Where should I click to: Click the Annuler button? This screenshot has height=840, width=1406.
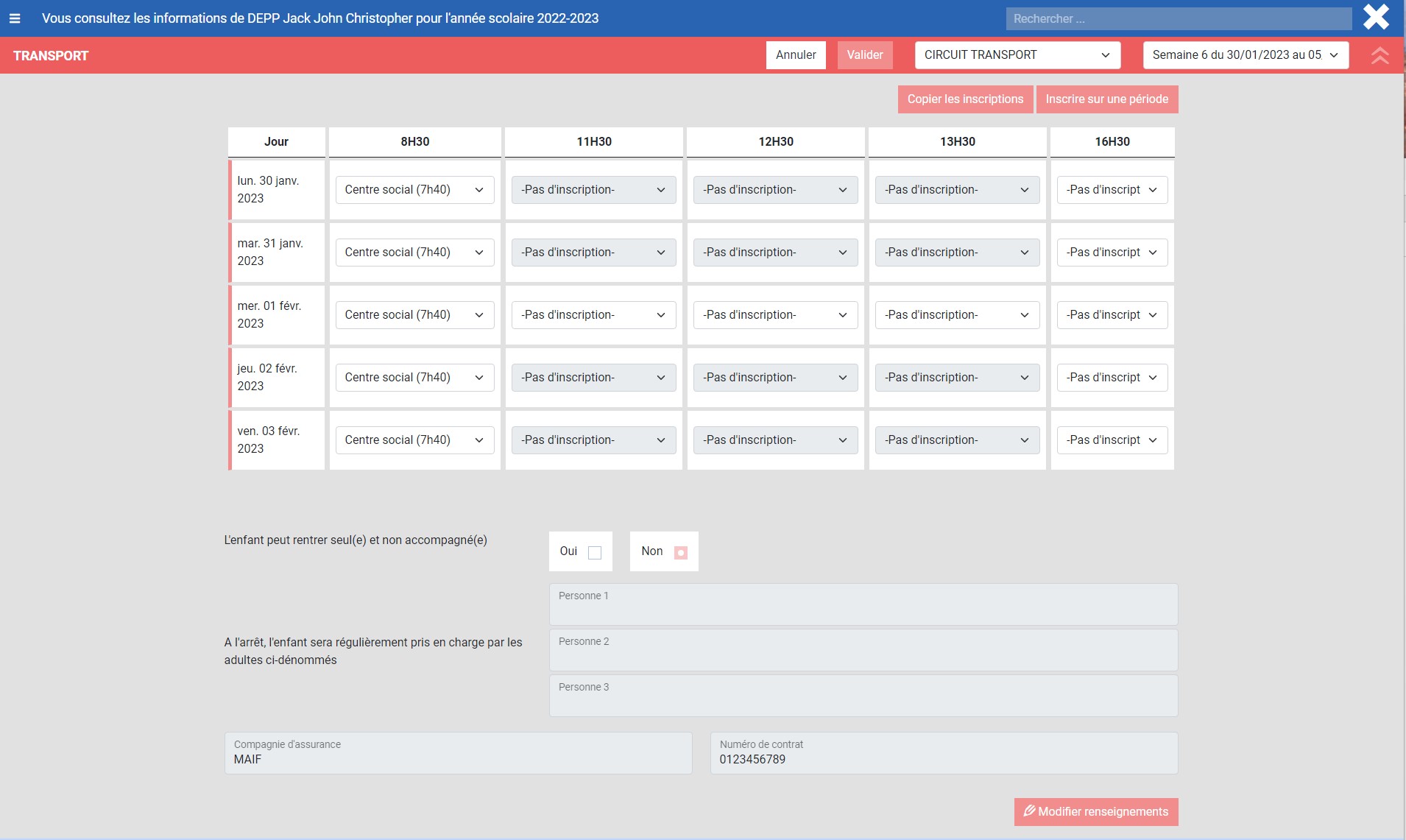(x=795, y=55)
